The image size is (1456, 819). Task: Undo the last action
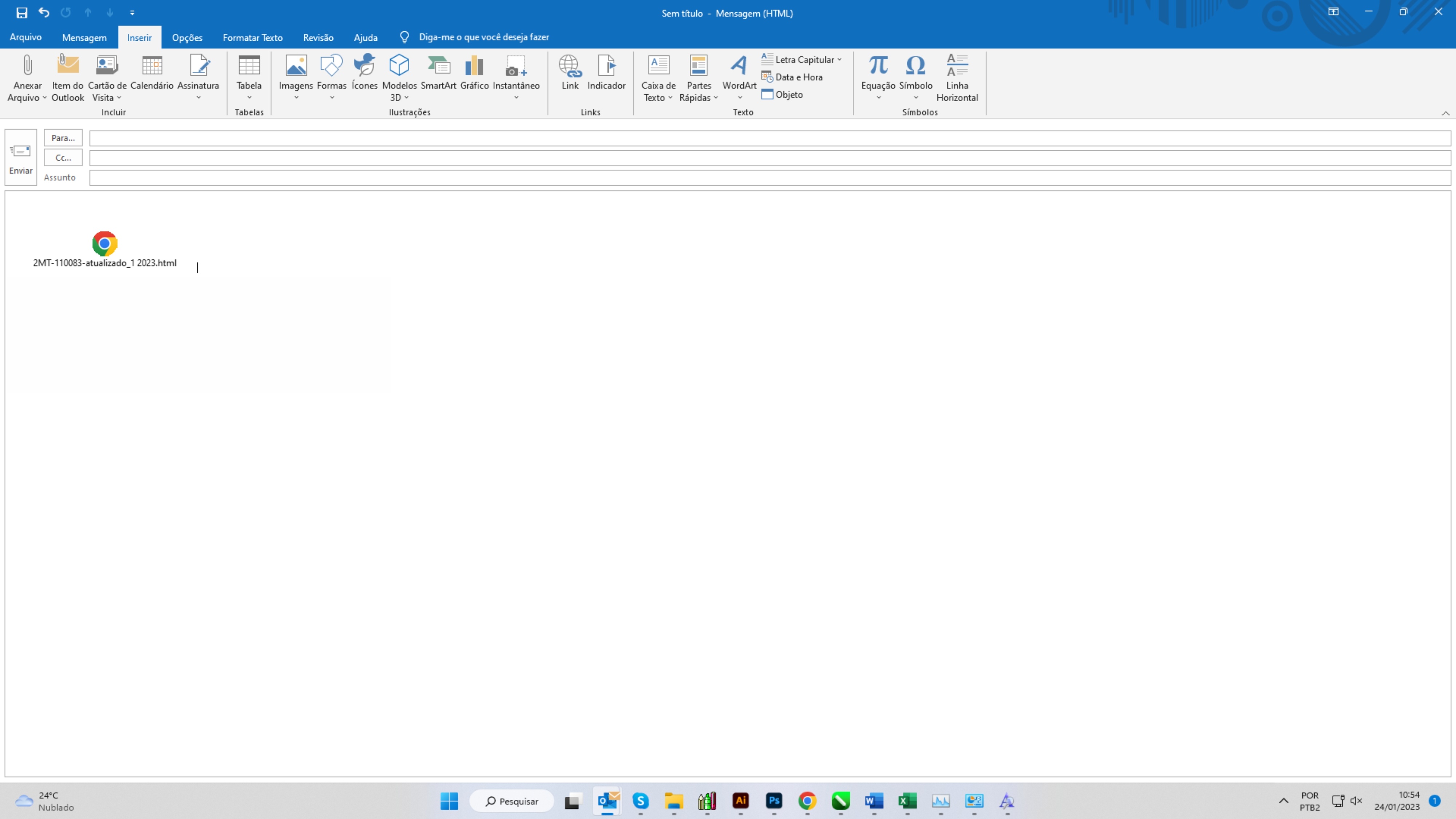tap(44, 12)
